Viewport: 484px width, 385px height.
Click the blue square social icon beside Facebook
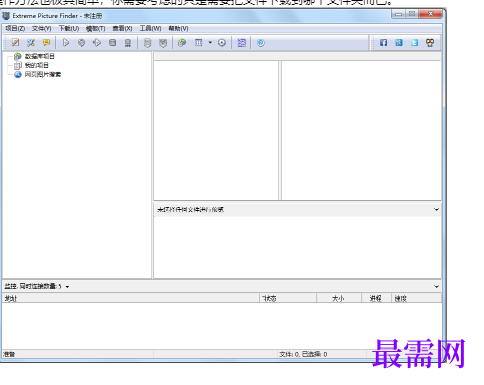(399, 42)
